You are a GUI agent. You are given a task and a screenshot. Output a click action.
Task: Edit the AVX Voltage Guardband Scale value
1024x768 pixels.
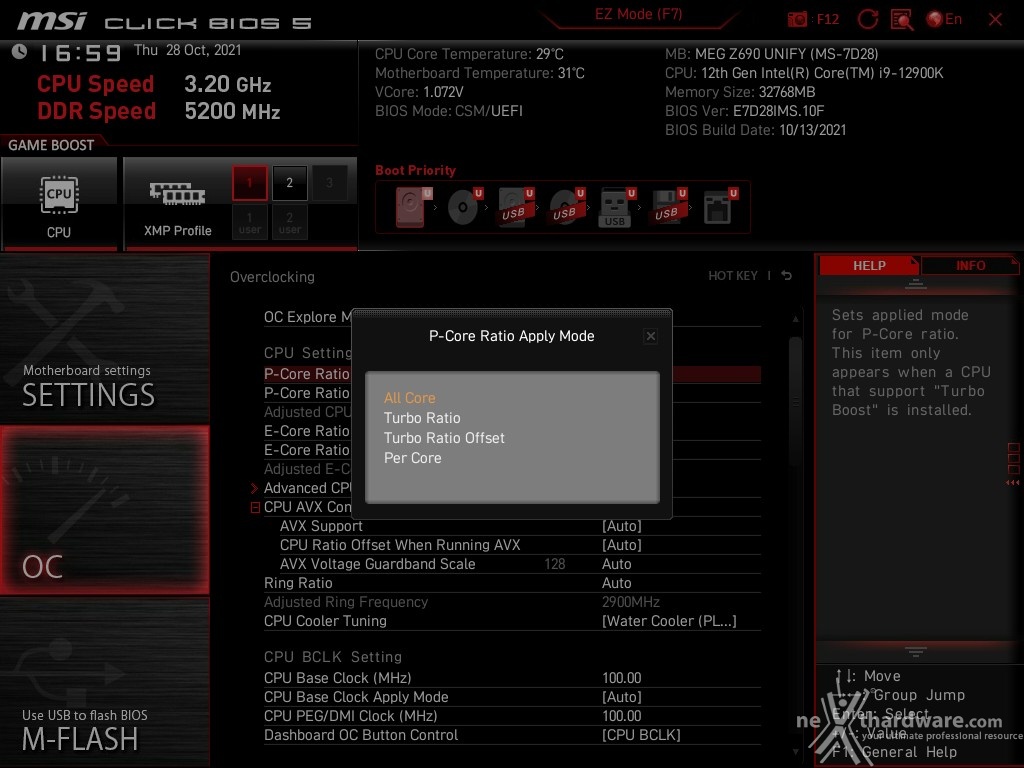tap(616, 564)
